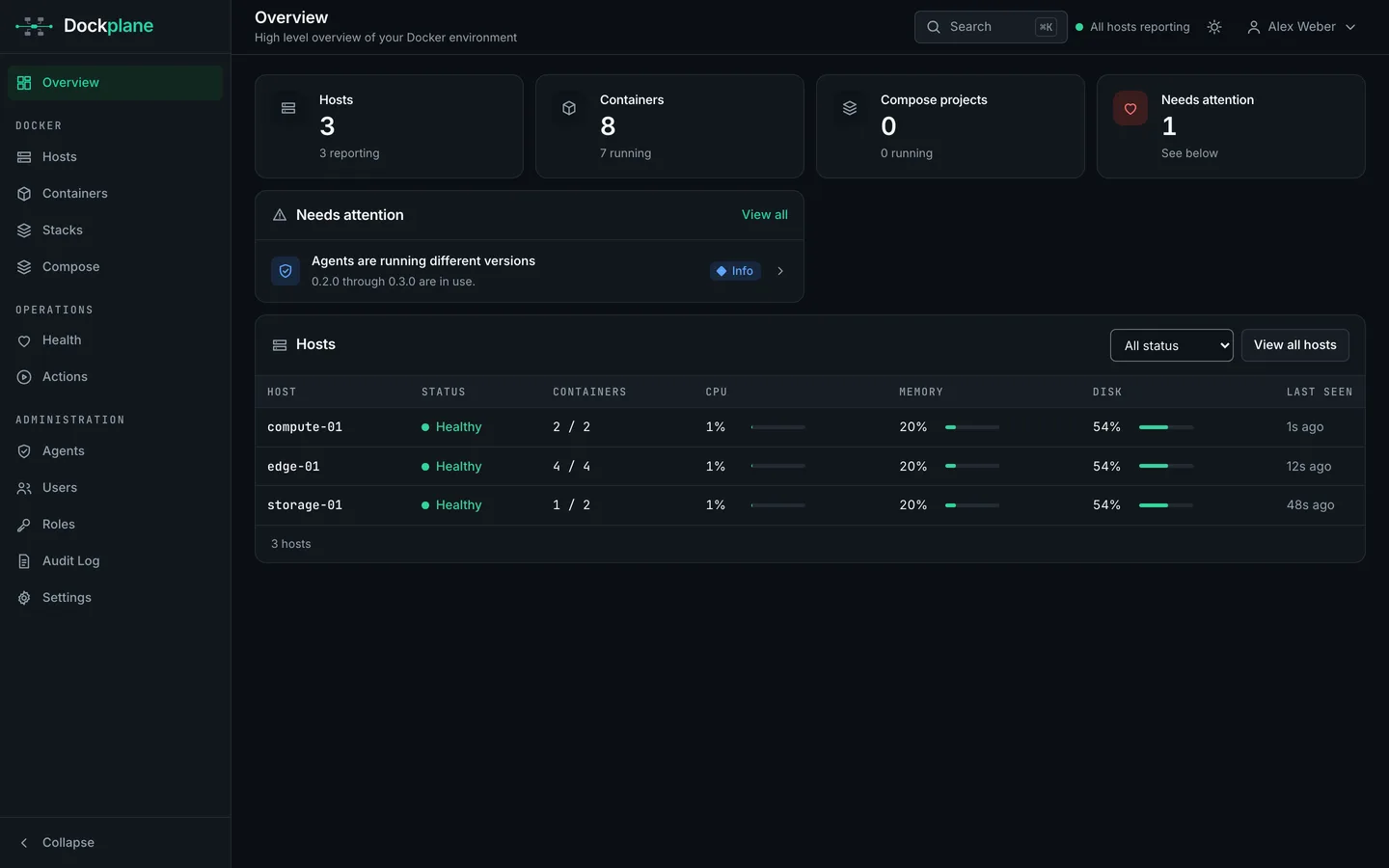Click the Dockplane logo icon
1389x868 pixels.
pos(34,26)
